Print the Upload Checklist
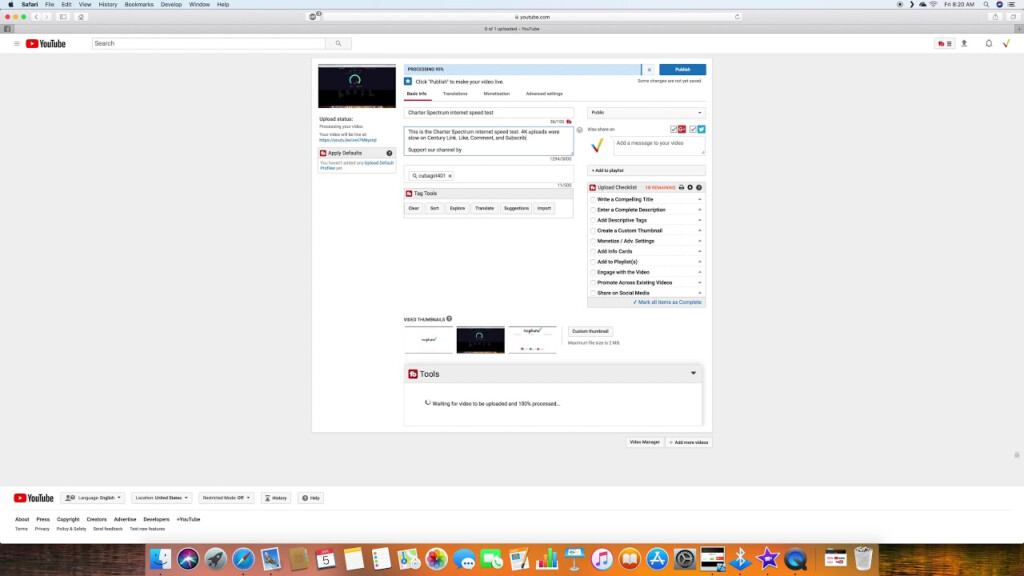The image size is (1024, 576). [681, 187]
